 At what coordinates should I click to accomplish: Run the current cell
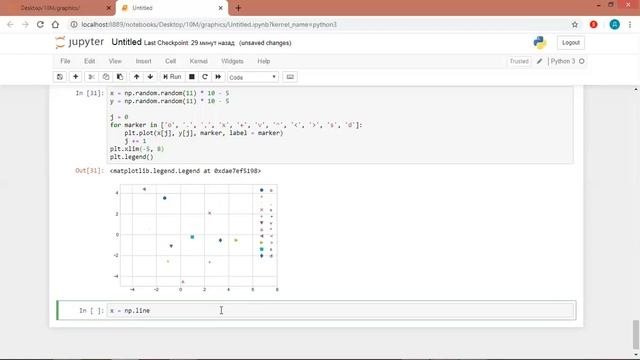(x=172, y=77)
